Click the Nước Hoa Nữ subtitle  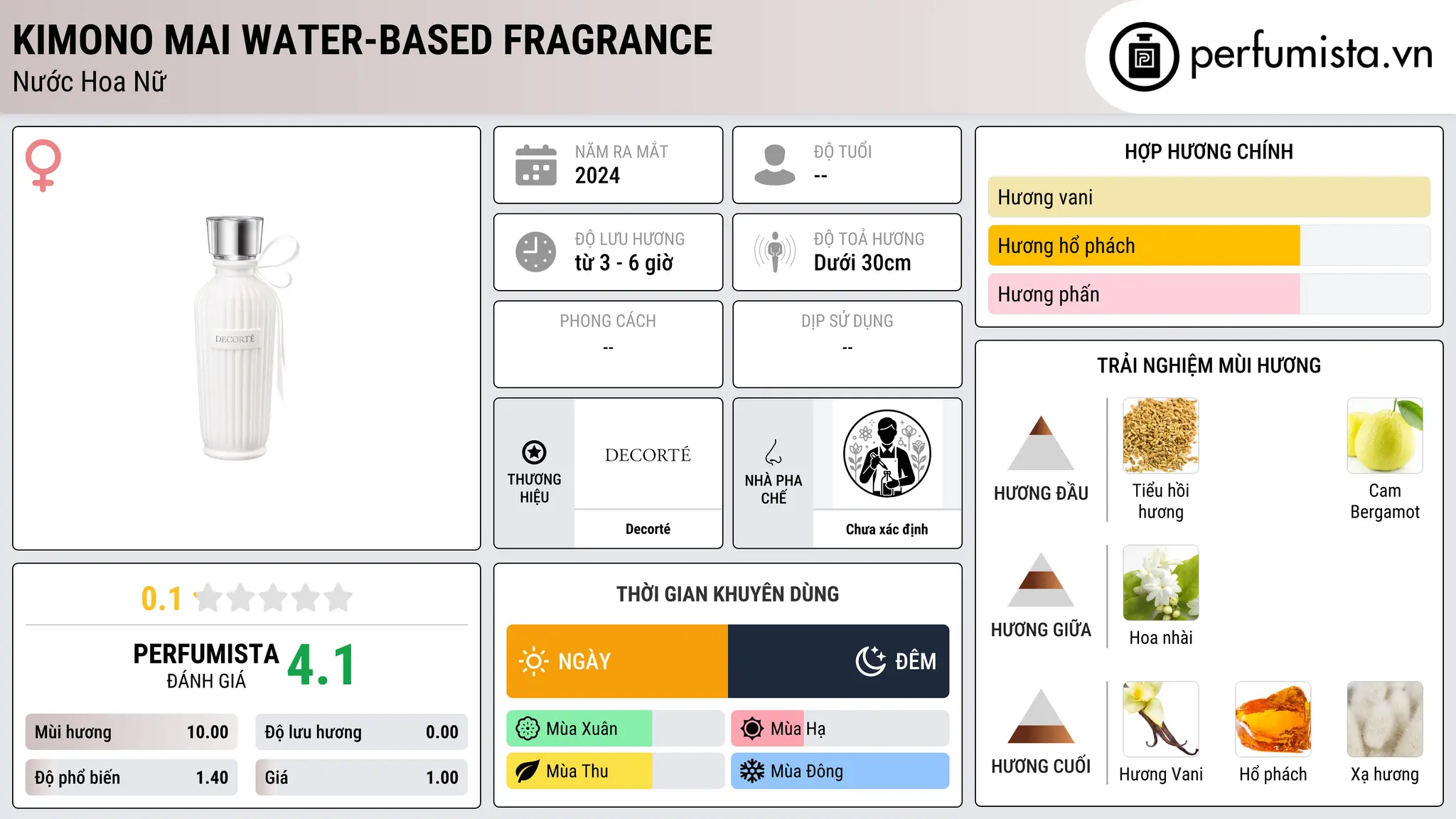click(90, 82)
